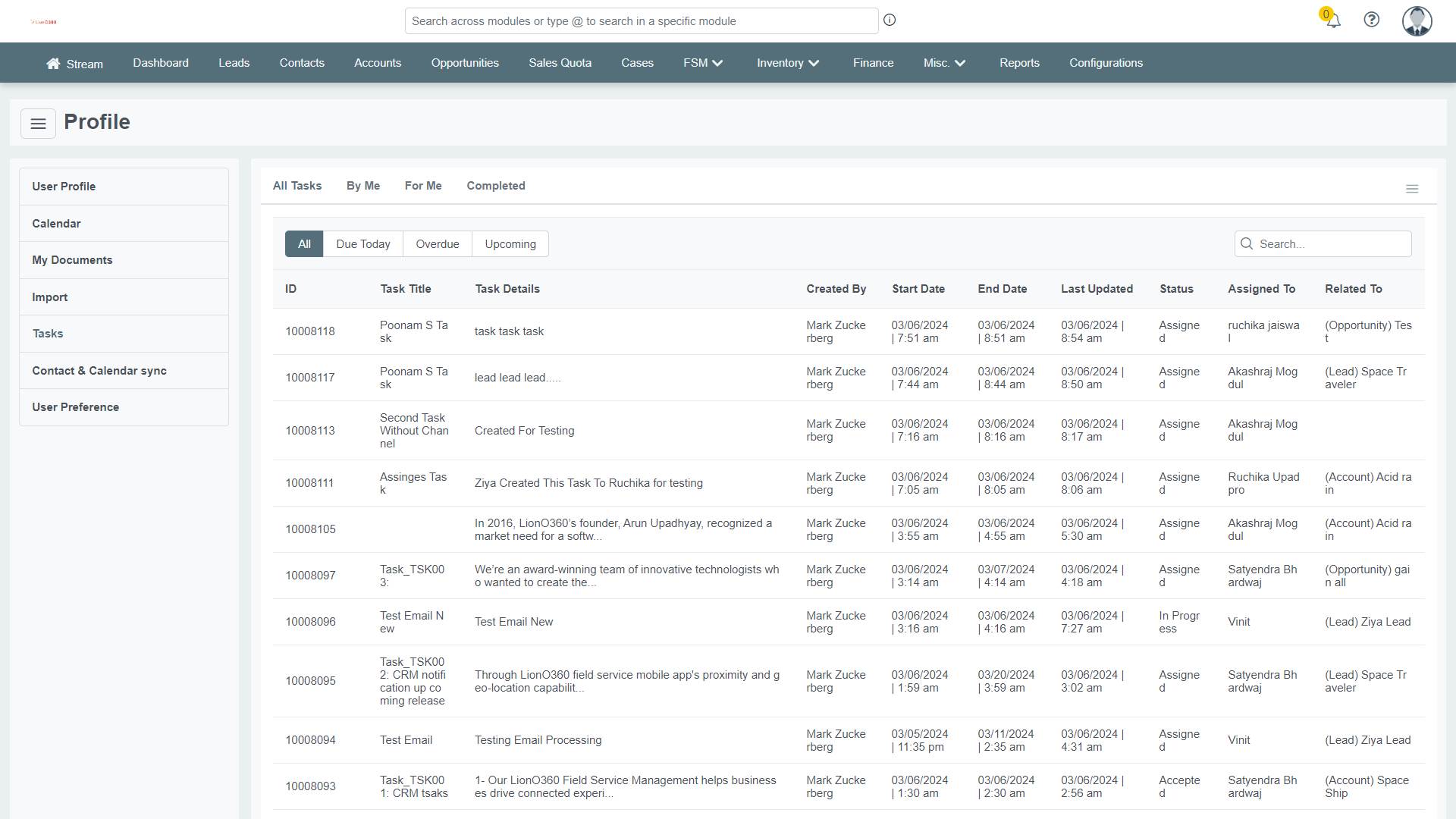Select the Due Today filter

tap(362, 244)
